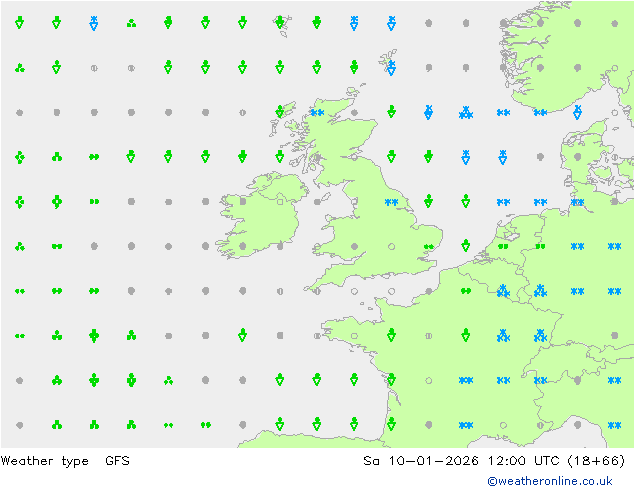This screenshot has height=490, width=634.
Task: Click the green rain symbol over East Anglia
Action: pos(429,246)
